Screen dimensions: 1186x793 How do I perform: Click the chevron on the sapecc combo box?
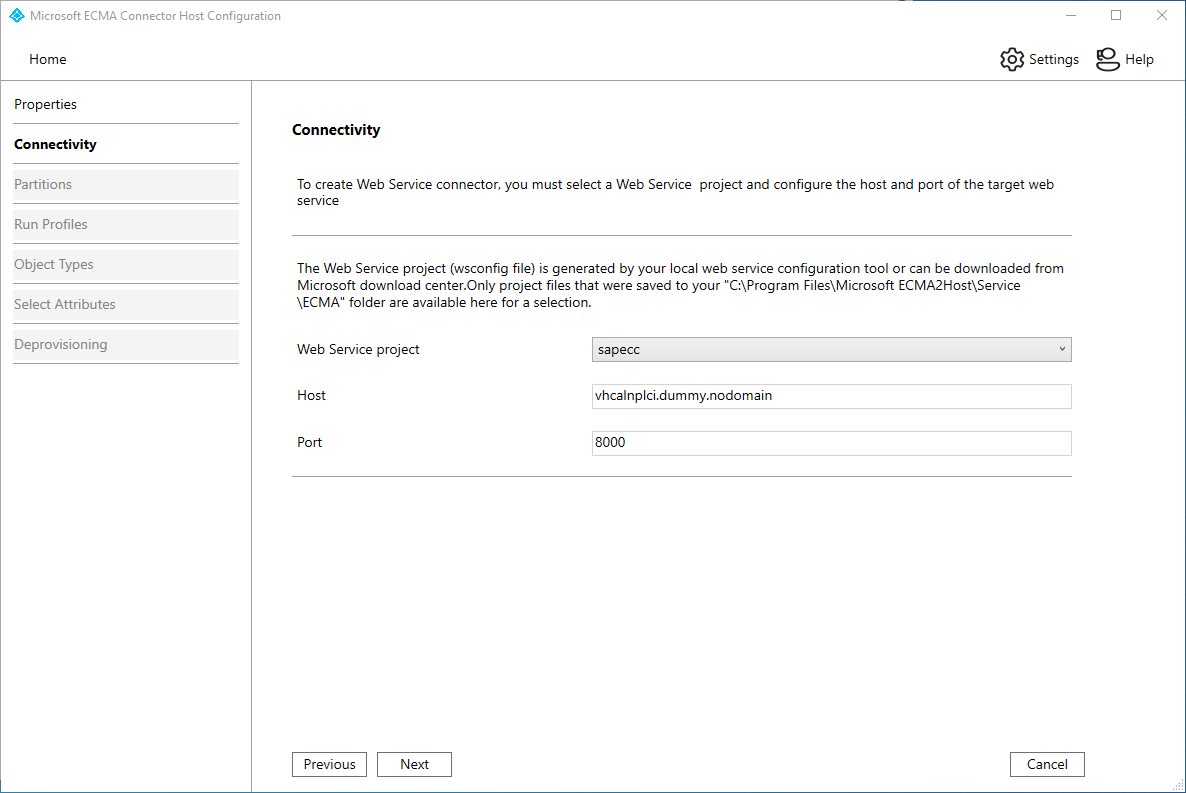tap(1062, 349)
